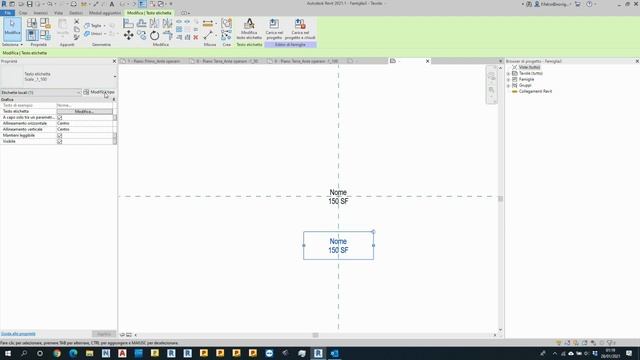Click the Trim/Extend tool in Modifica panel

(168, 36)
